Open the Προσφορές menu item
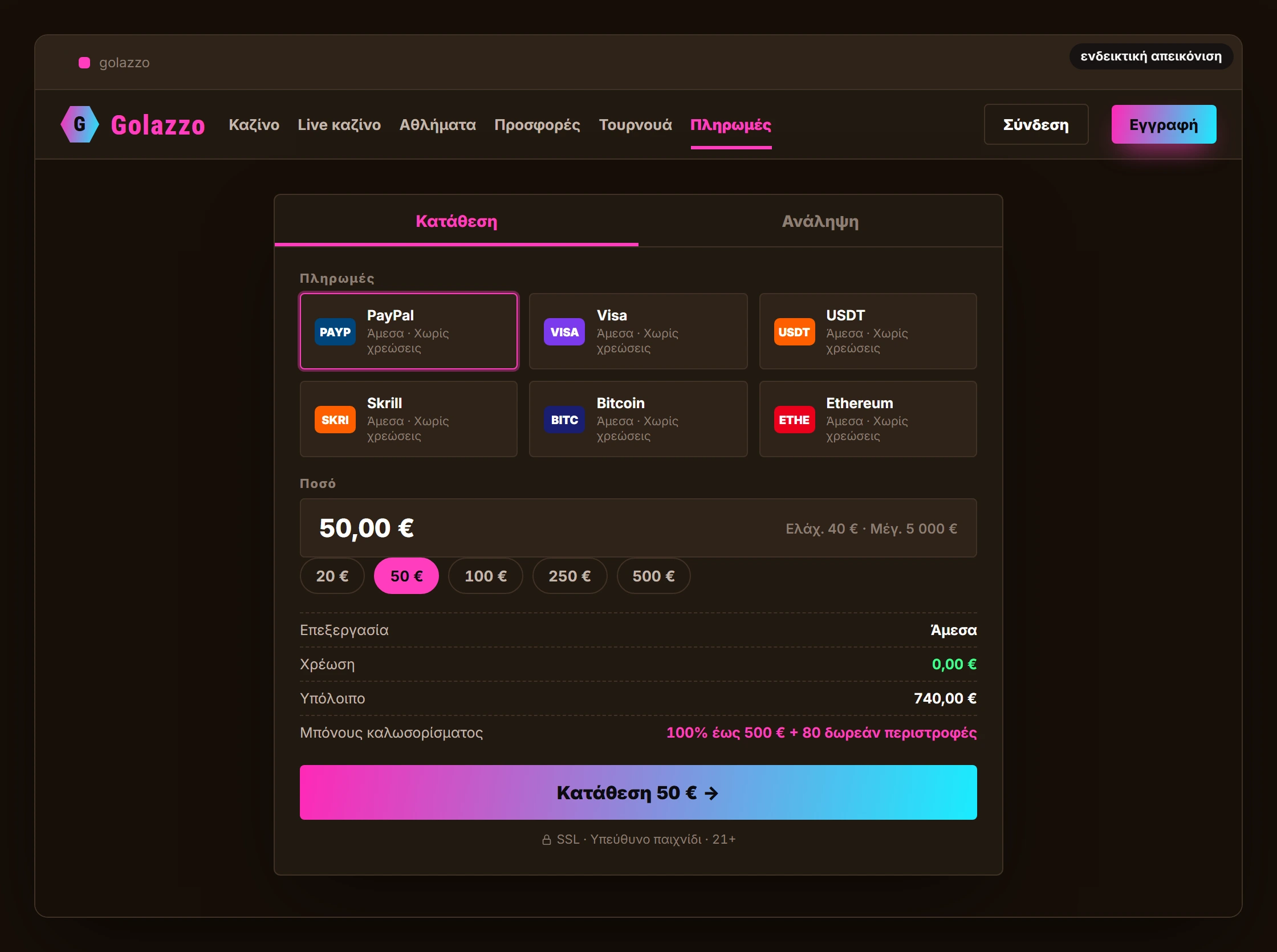The height and width of the screenshot is (952, 1277). click(x=537, y=124)
